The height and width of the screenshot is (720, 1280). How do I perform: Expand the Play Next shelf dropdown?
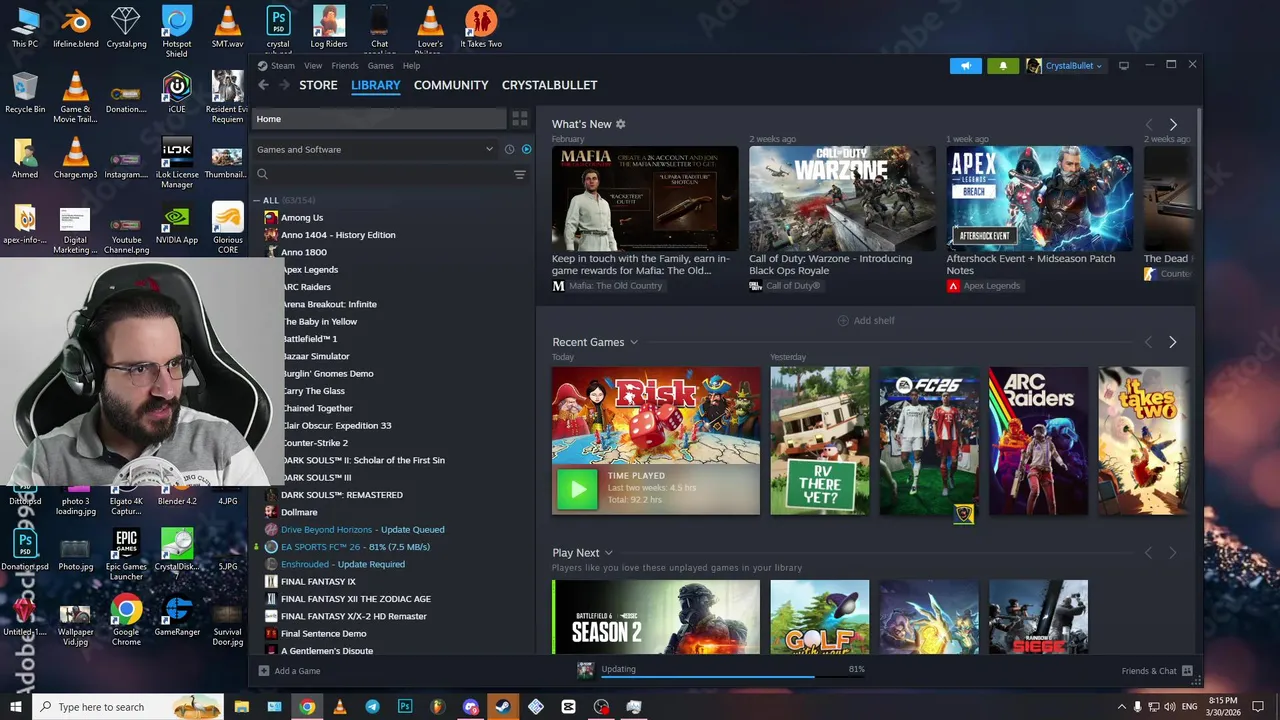click(x=608, y=553)
